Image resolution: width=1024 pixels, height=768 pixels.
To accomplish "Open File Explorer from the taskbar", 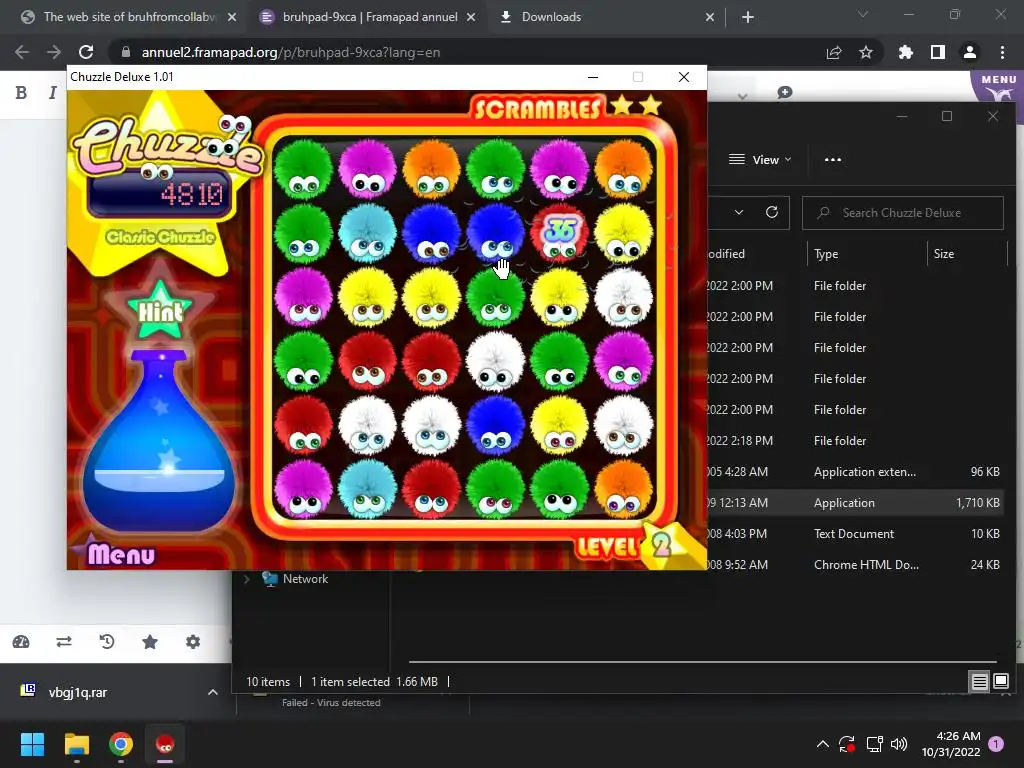I will [76, 744].
